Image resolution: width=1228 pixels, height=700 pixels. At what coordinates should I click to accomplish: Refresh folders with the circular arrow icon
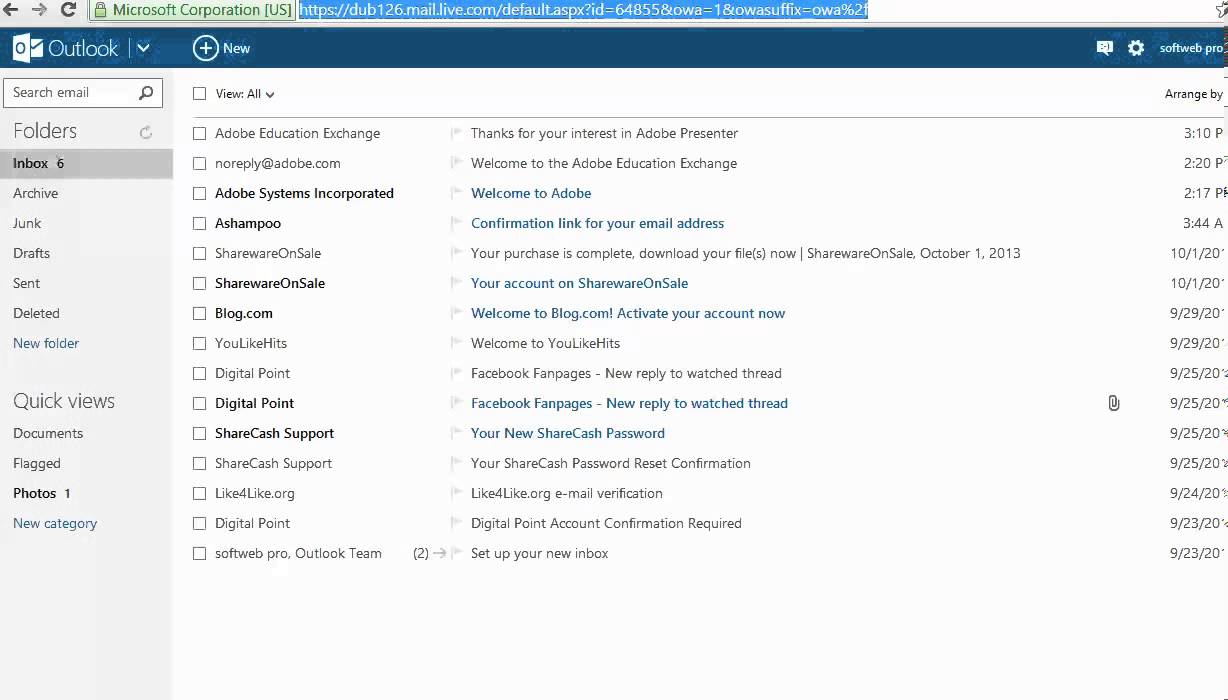(146, 132)
